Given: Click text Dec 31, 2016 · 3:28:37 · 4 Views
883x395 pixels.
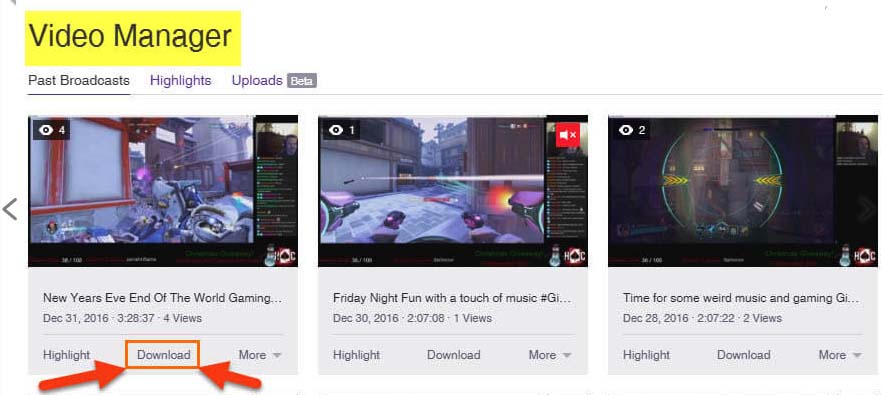Looking at the screenshot, I should point(122,318).
